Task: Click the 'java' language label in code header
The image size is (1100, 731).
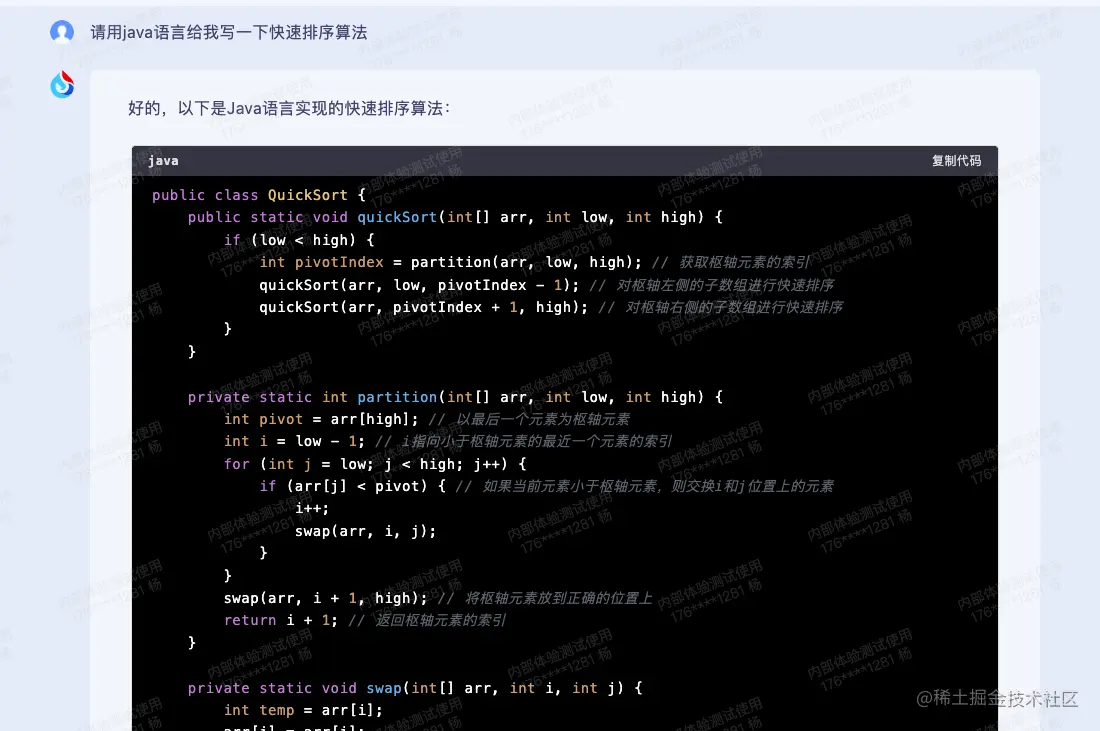Action: (163, 161)
